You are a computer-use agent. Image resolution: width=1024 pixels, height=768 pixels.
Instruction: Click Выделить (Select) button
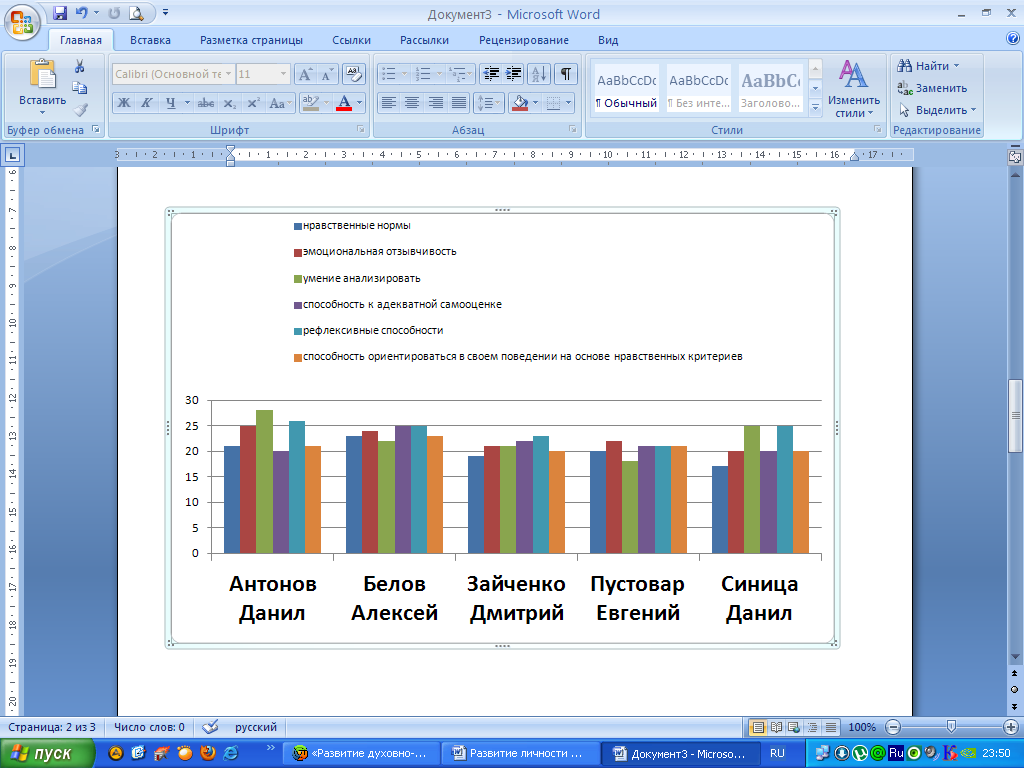pyautogui.click(x=937, y=110)
